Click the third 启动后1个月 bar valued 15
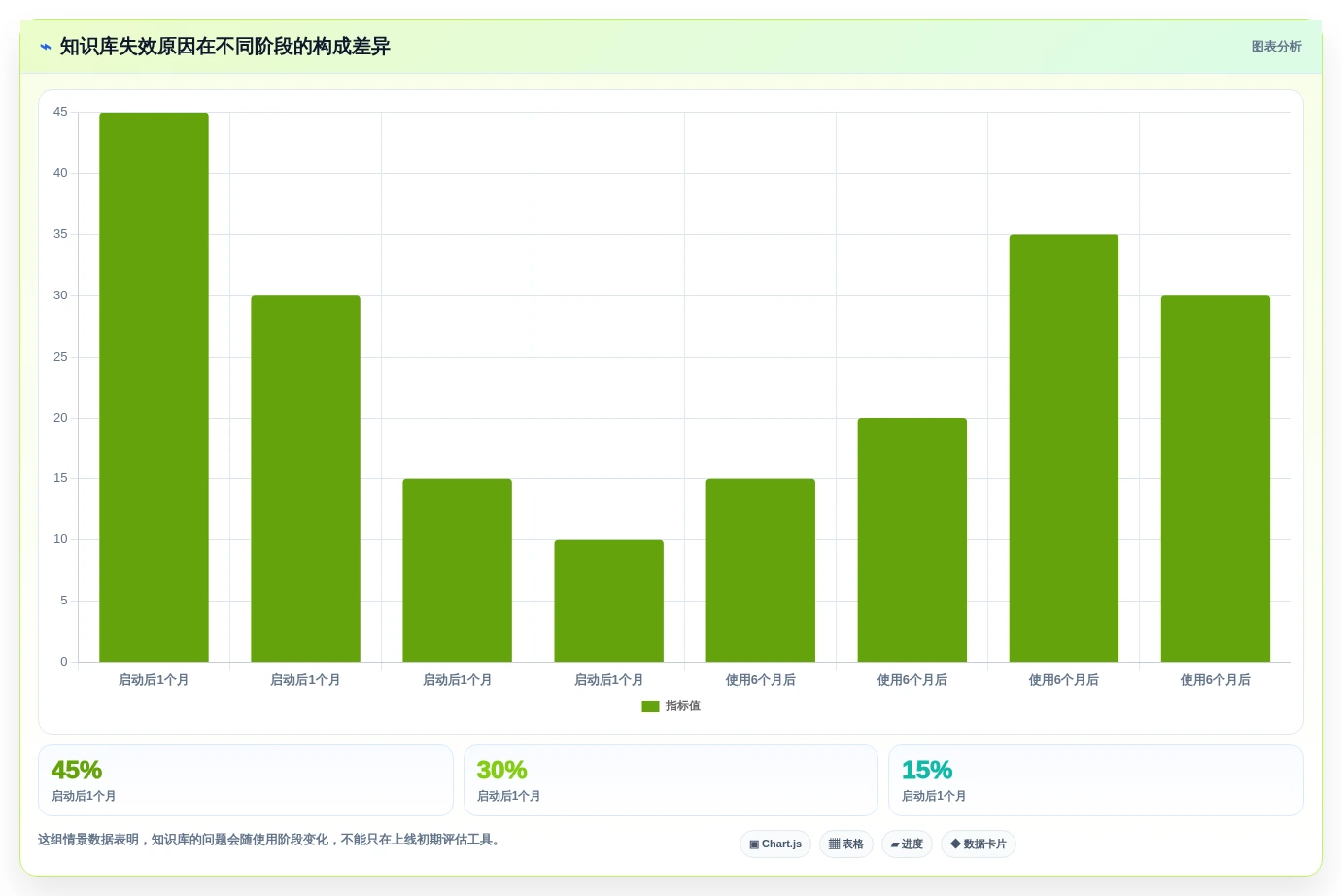This screenshot has height=896, width=1342. [x=457, y=570]
